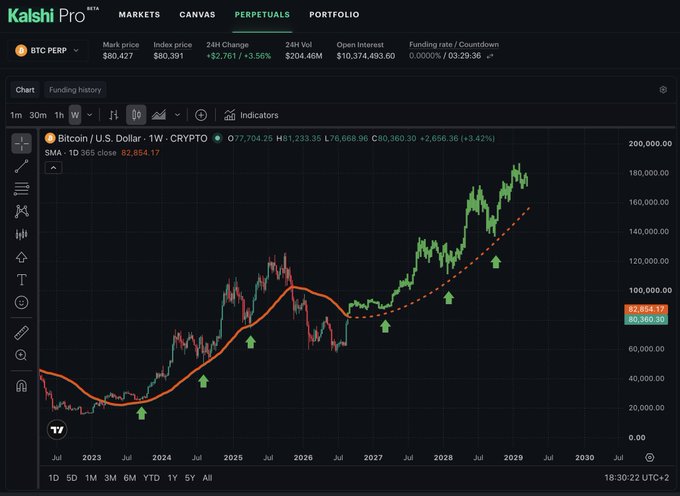Open the chart settings gear
This screenshot has height=496, width=680.
pyautogui.click(x=663, y=90)
